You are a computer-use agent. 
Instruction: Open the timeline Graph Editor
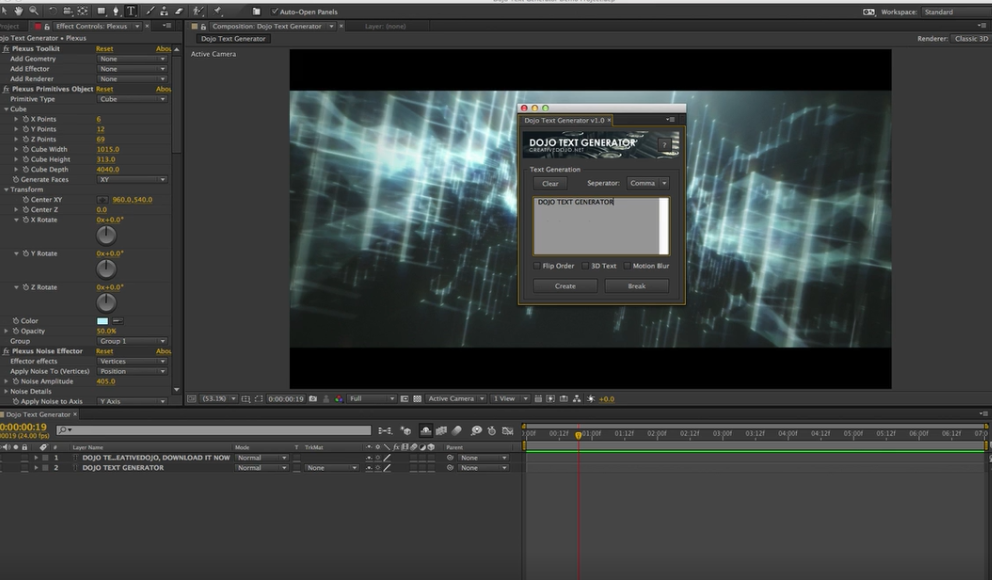(x=507, y=431)
